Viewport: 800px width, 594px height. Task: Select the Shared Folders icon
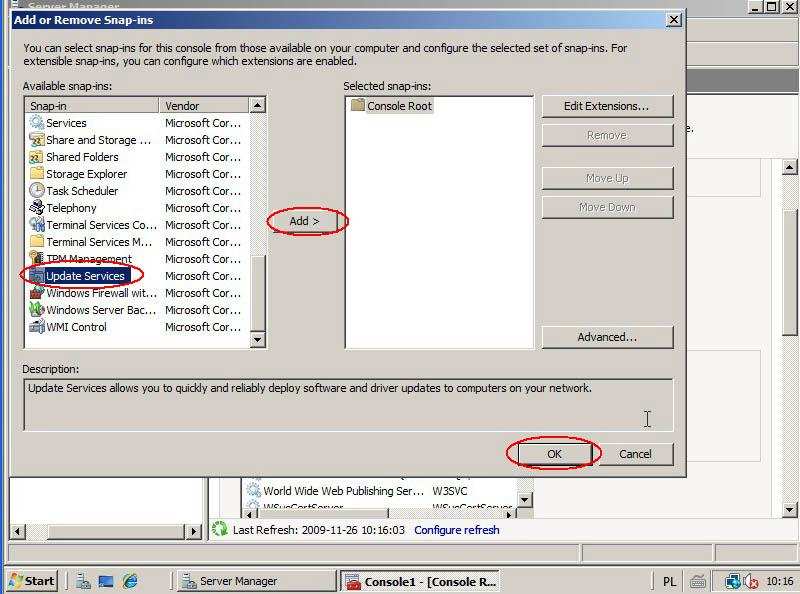tap(37, 157)
